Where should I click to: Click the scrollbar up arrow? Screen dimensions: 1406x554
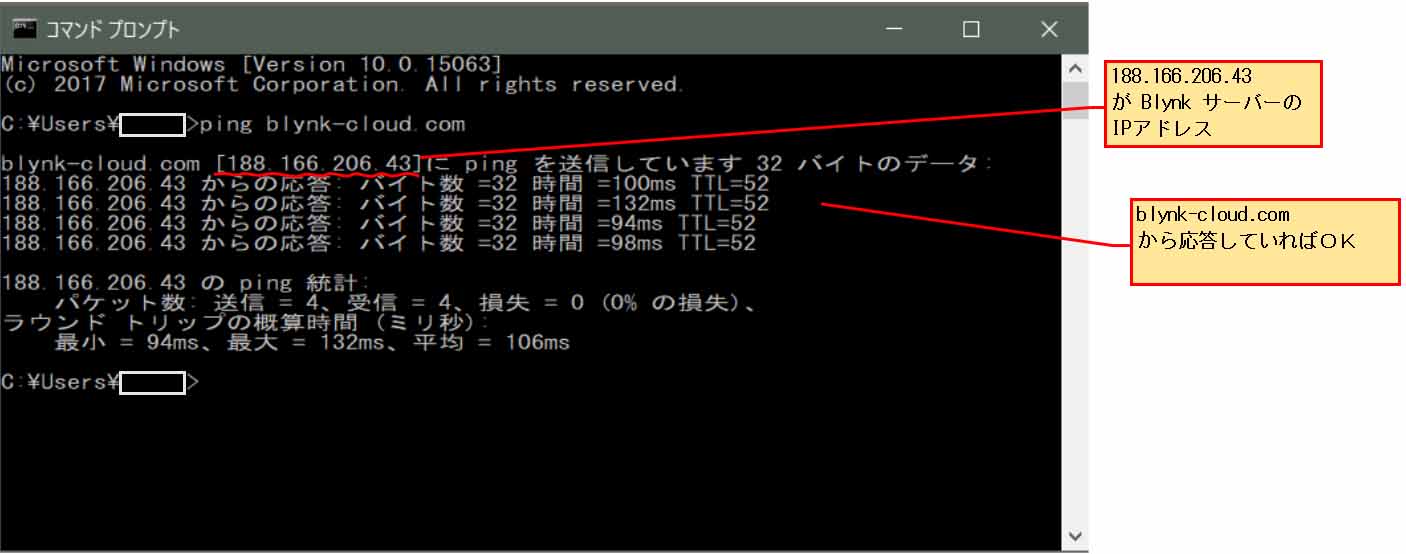[1075, 68]
